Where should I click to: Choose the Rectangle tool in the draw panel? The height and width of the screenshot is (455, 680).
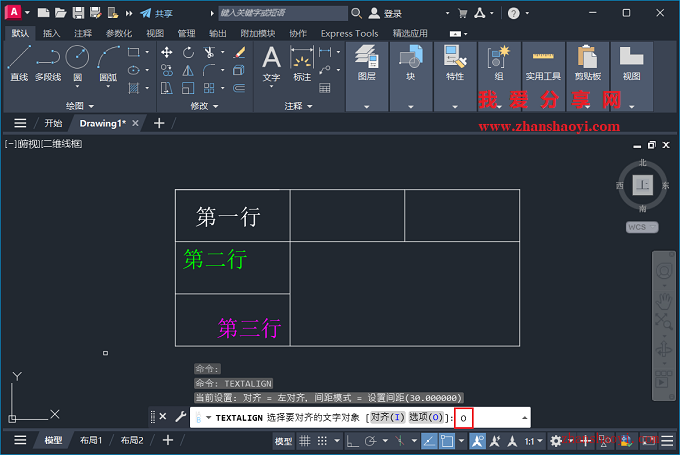pos(134,52)
